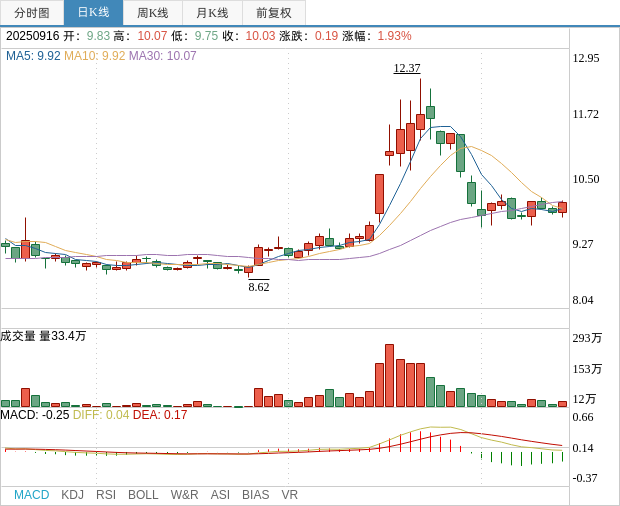This screenshot has width=620, height=506.
Task: Switch to the VR indicator
Action: (289, 495)
